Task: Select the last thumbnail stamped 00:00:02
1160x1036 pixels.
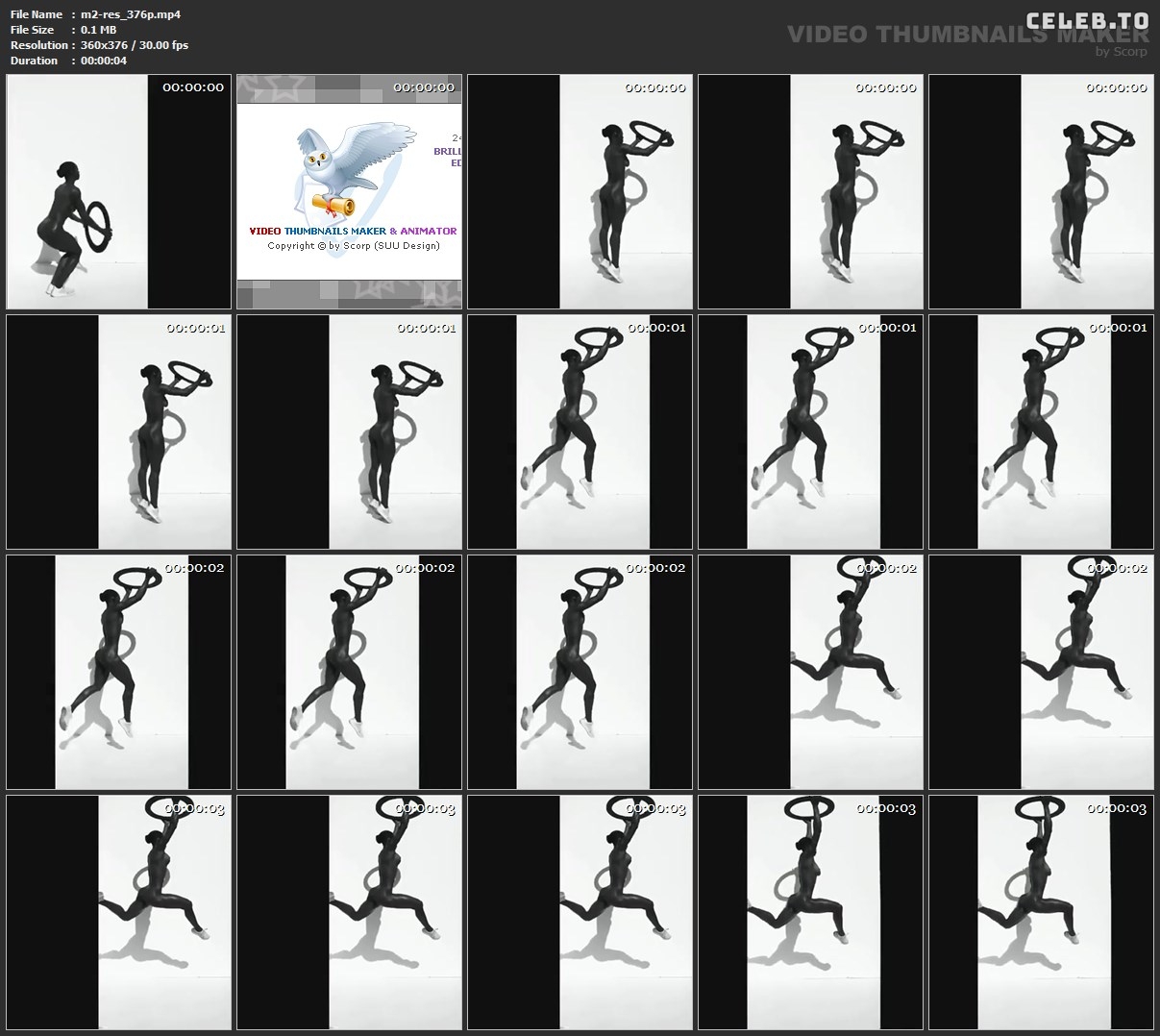Action: 1041,672
